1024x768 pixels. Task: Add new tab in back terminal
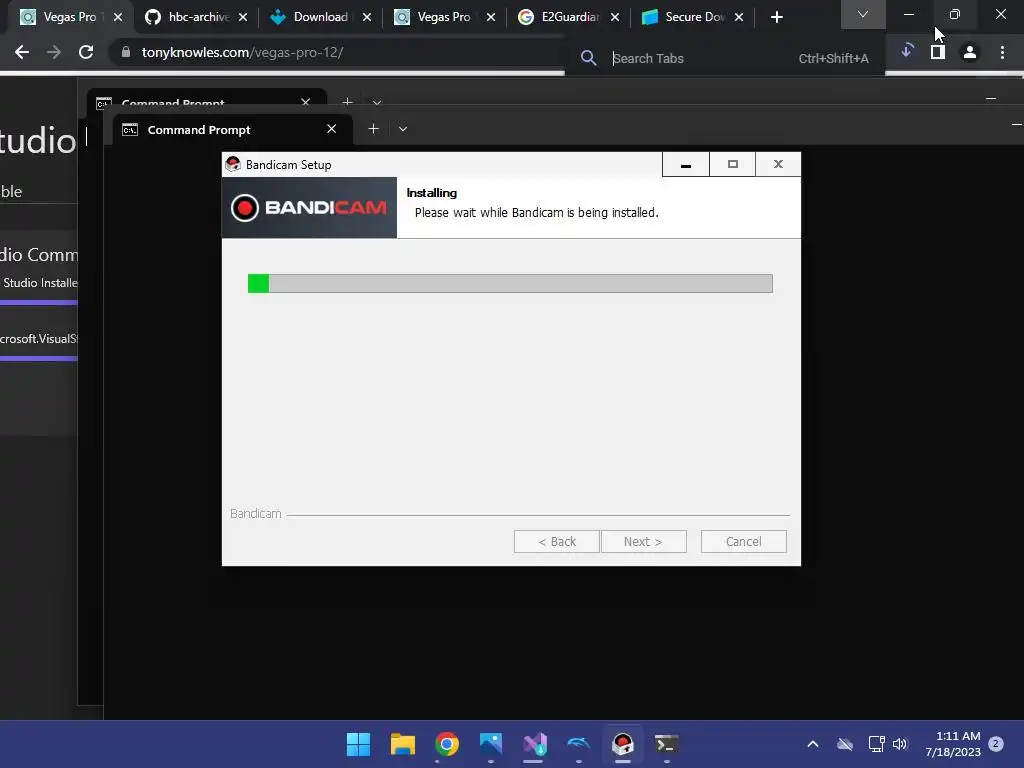pos(347,102)
